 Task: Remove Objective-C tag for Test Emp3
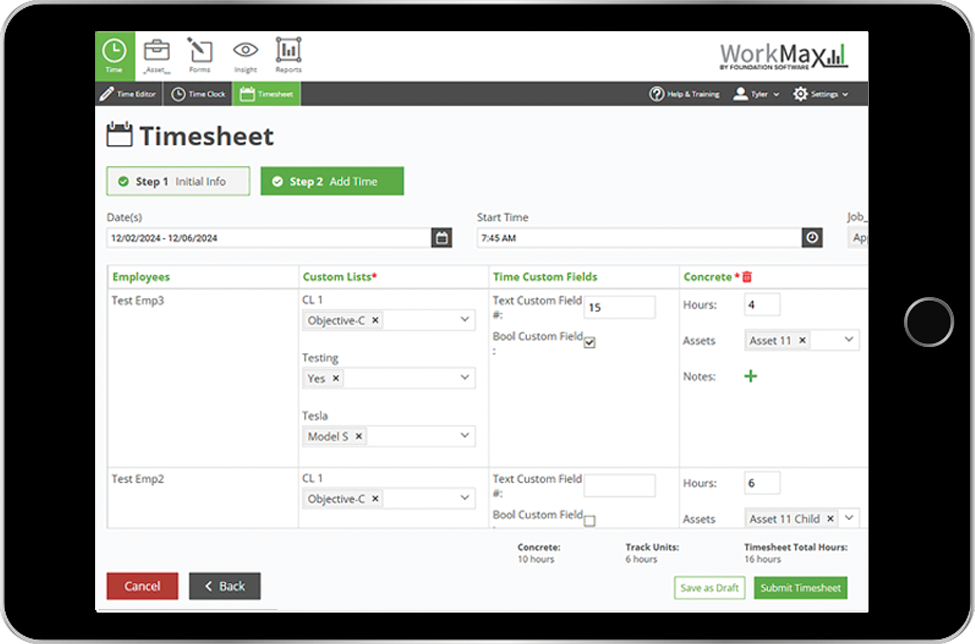coord(376,320)
